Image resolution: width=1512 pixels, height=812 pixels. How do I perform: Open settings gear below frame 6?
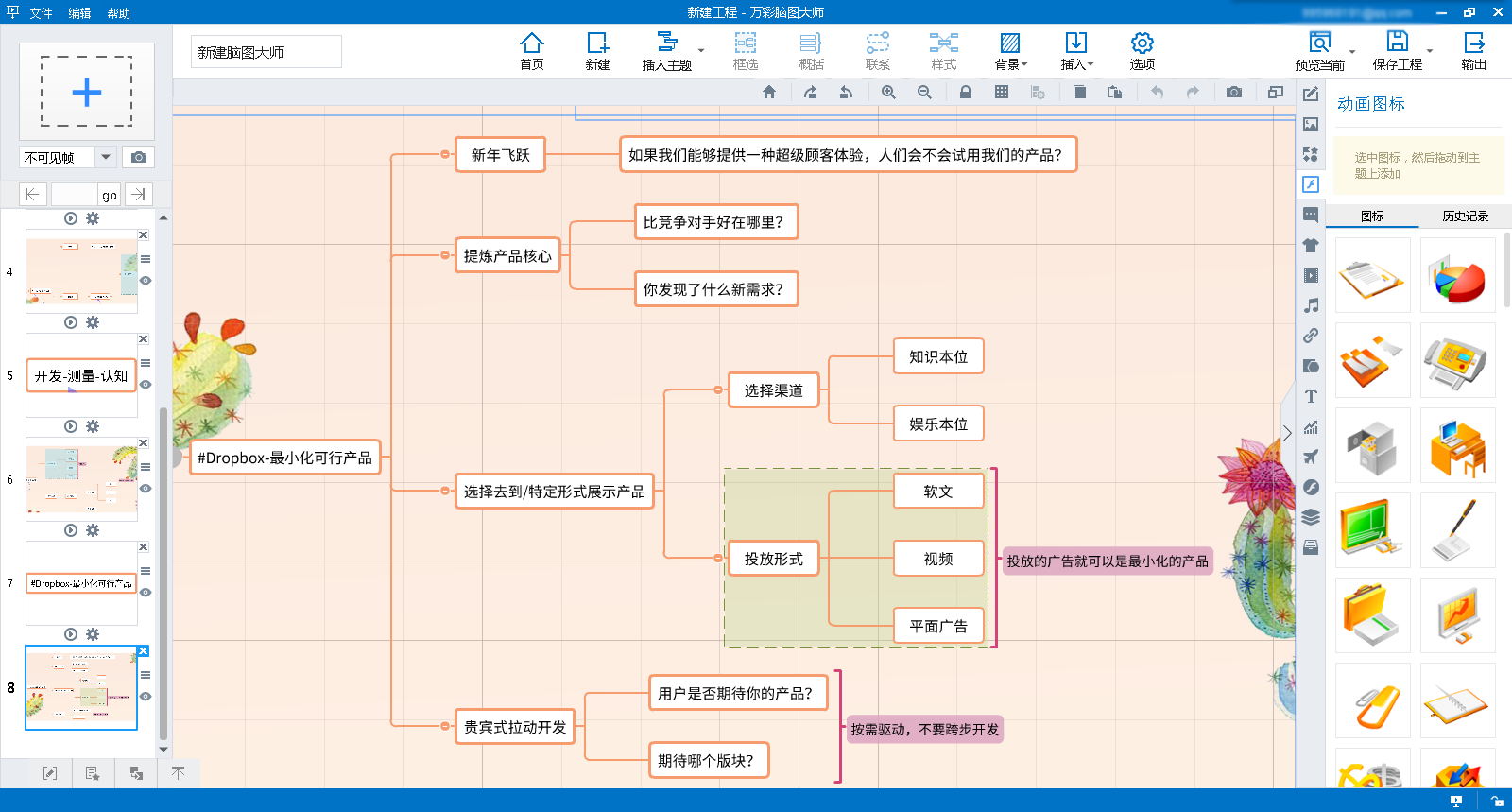coord(93,530)
